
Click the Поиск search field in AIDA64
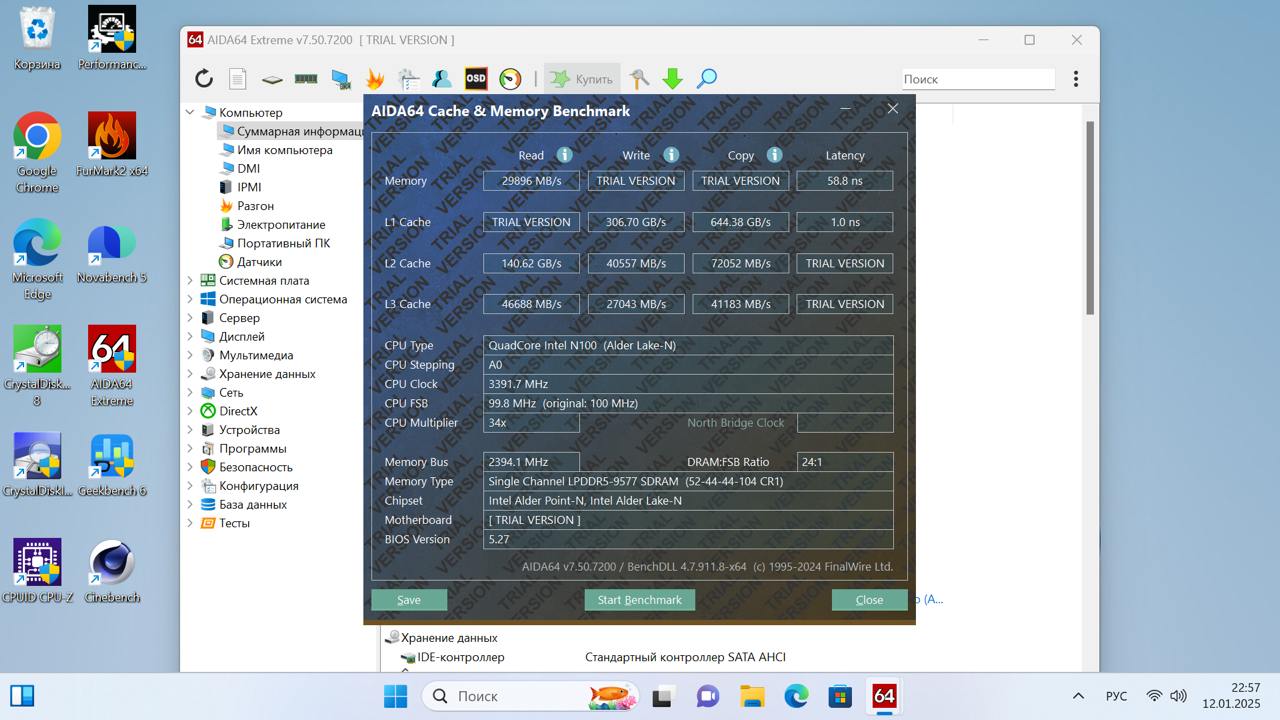pos(977,79)
